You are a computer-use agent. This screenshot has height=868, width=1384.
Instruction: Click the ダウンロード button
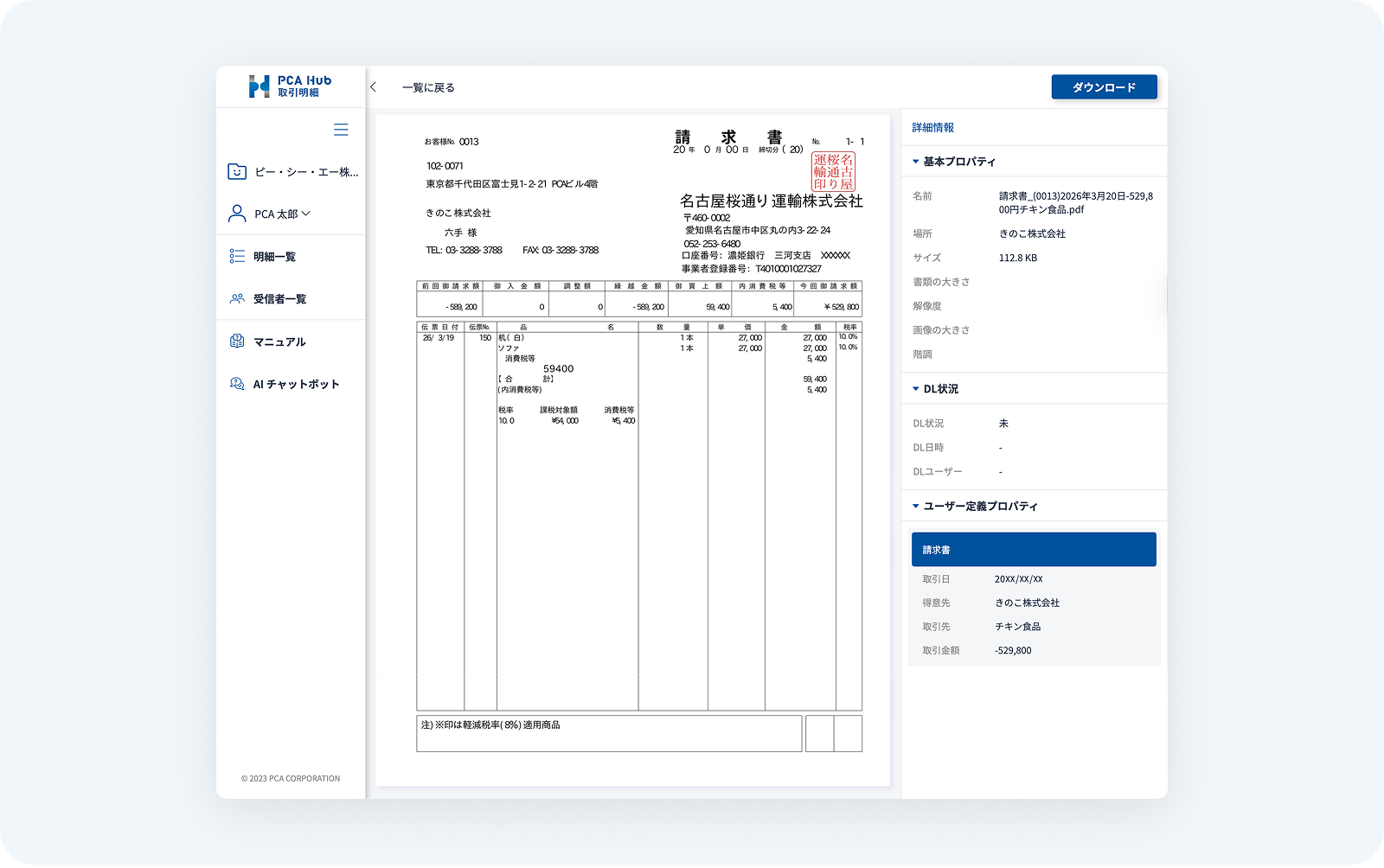tap(1104, 87)
